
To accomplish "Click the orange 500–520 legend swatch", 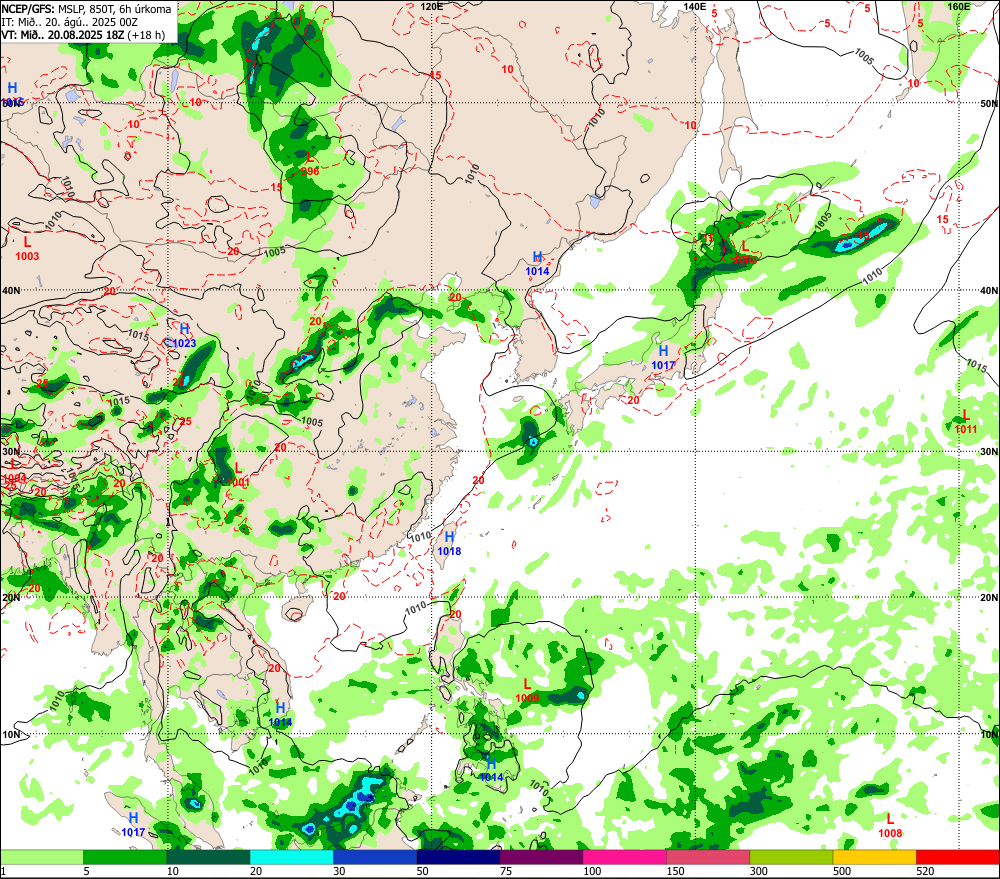I will [875, 857].
